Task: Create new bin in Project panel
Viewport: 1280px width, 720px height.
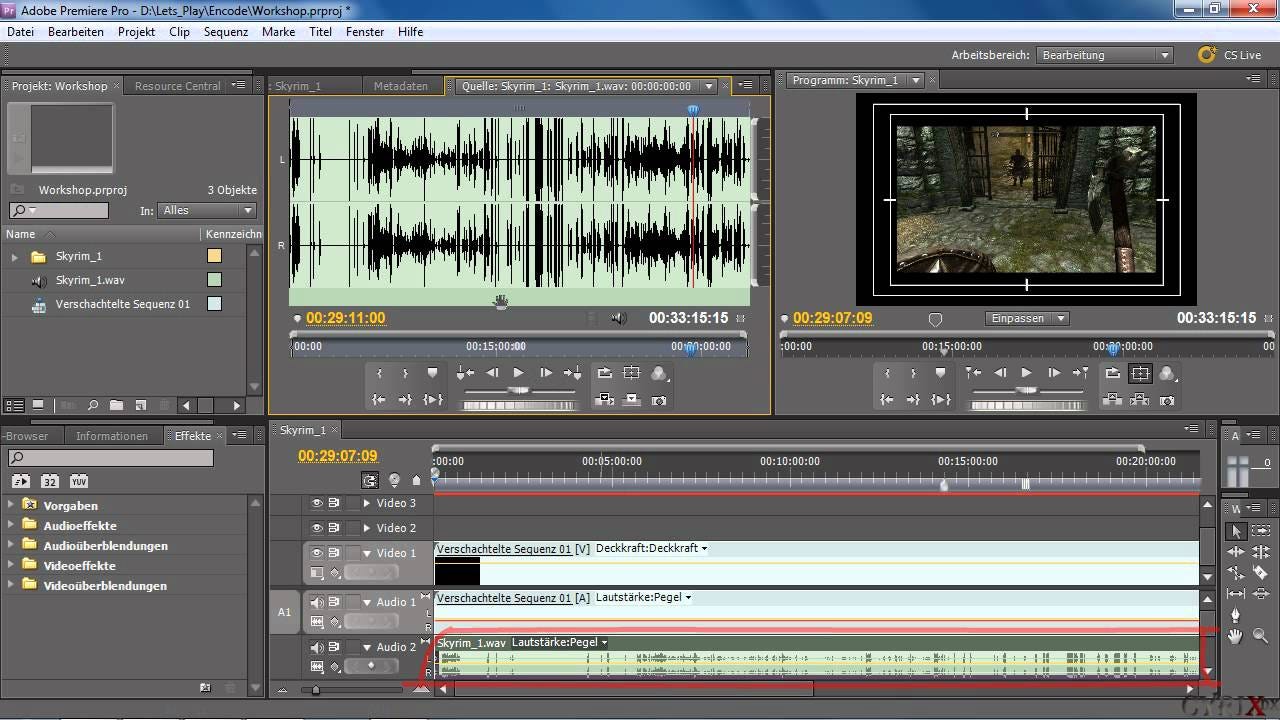Action: pyautogui.click(x=116, y=405)
